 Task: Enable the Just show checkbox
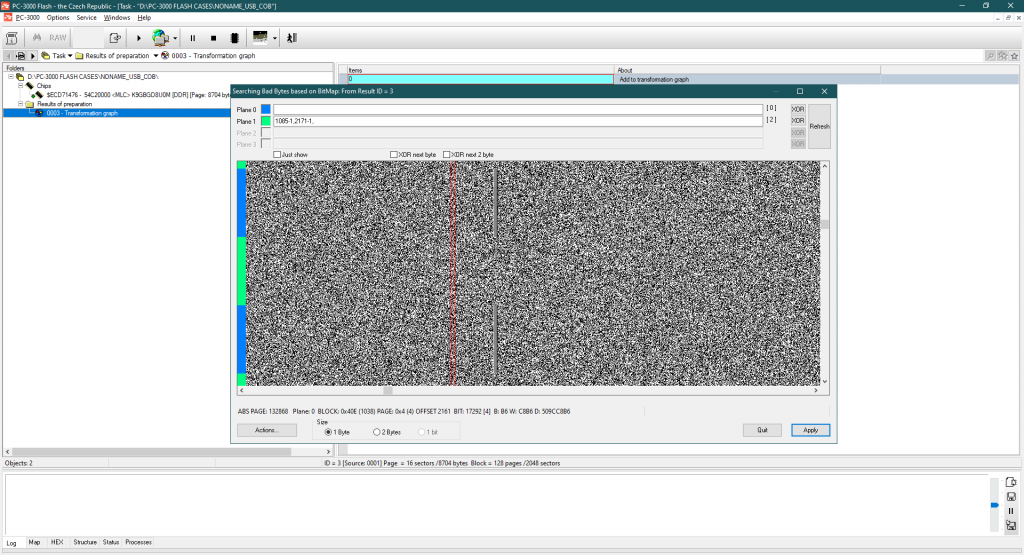277,155
